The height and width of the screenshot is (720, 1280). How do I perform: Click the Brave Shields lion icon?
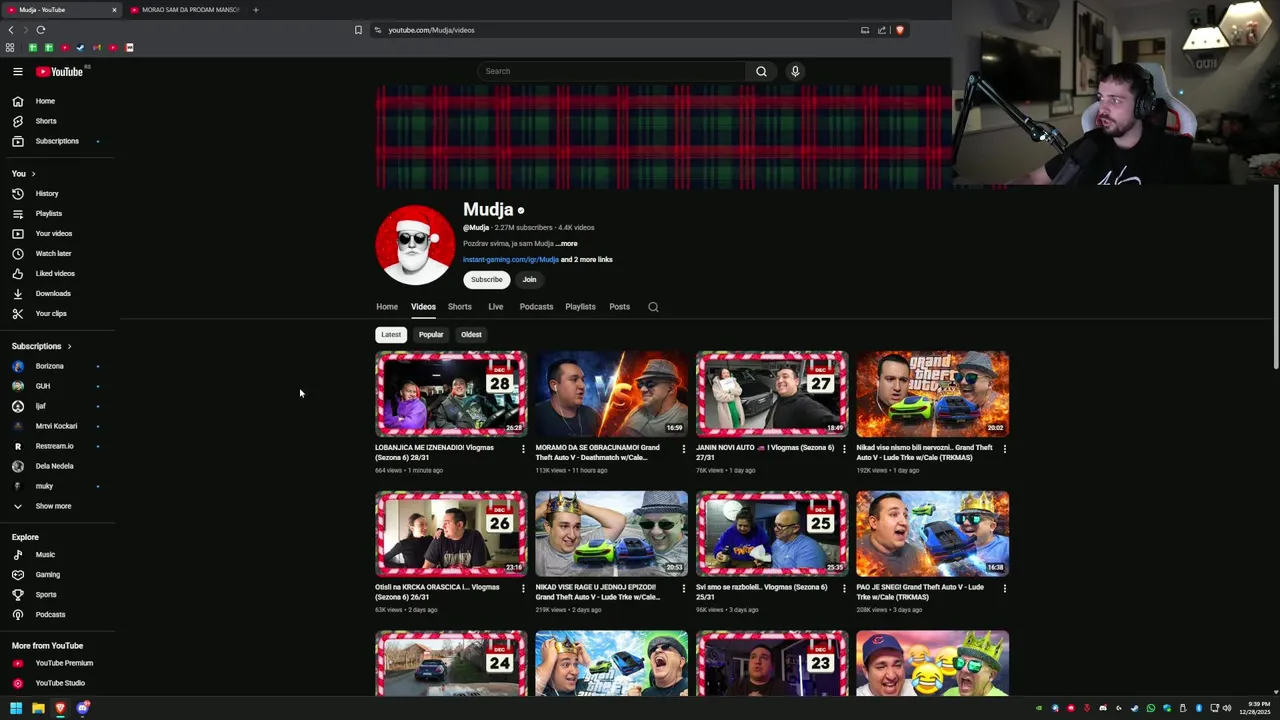click(x=899, y=30)
